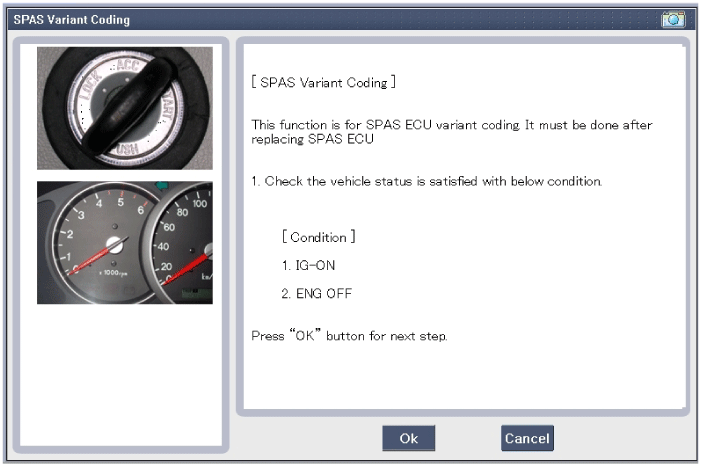Click the 'Check the vehicle status' instruction line

point(426,181)
